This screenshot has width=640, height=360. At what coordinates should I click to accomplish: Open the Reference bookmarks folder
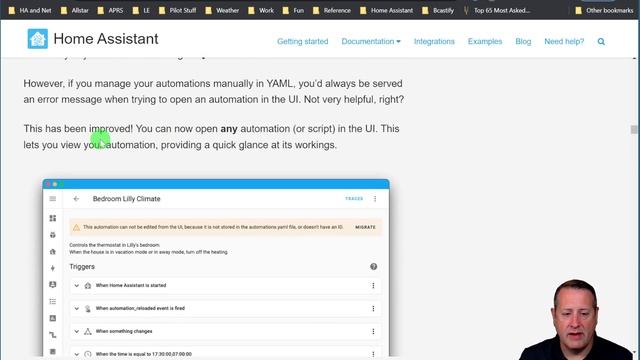[x=332, y=11]
